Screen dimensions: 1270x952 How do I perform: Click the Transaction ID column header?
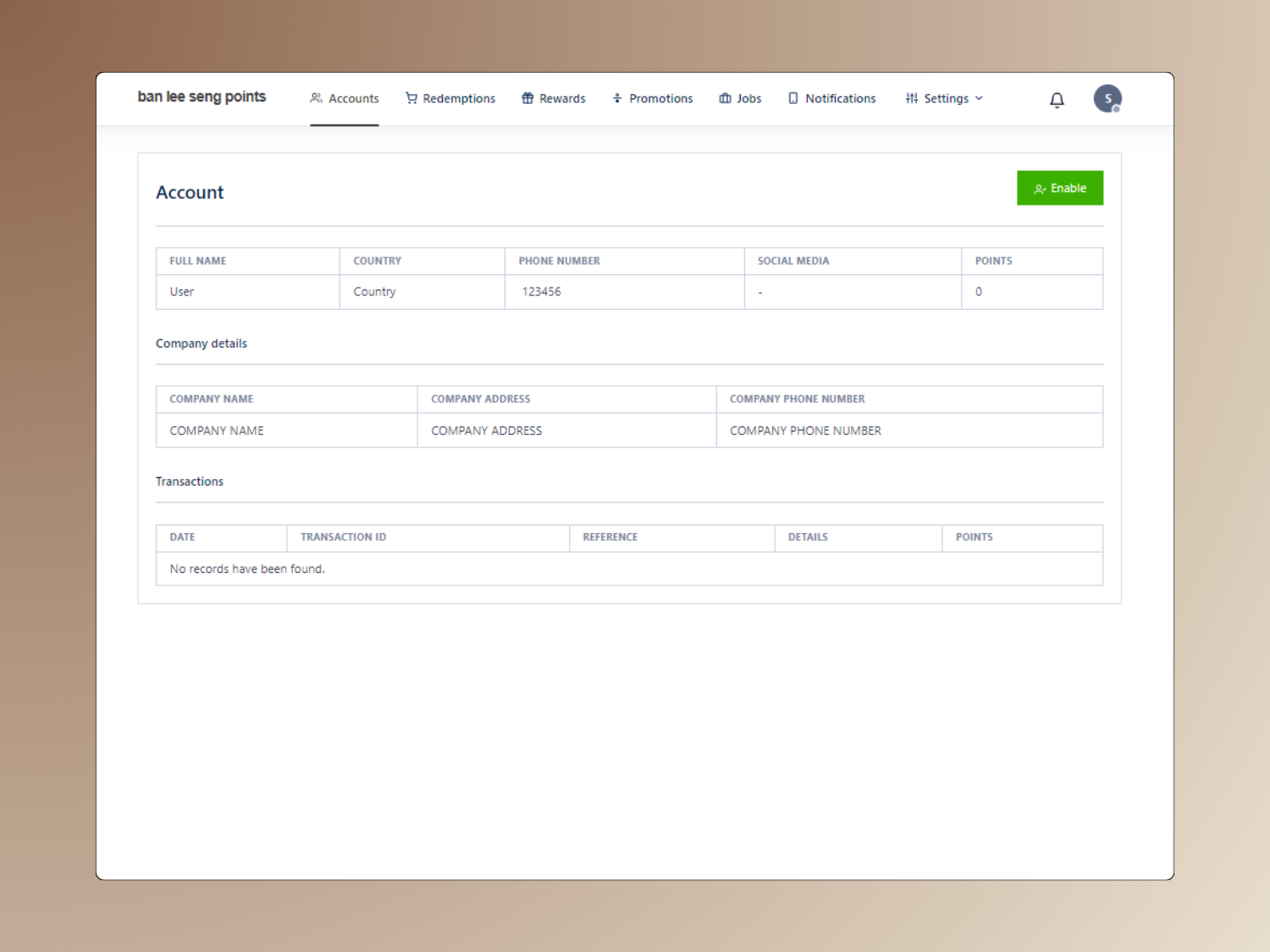(343, 537)
